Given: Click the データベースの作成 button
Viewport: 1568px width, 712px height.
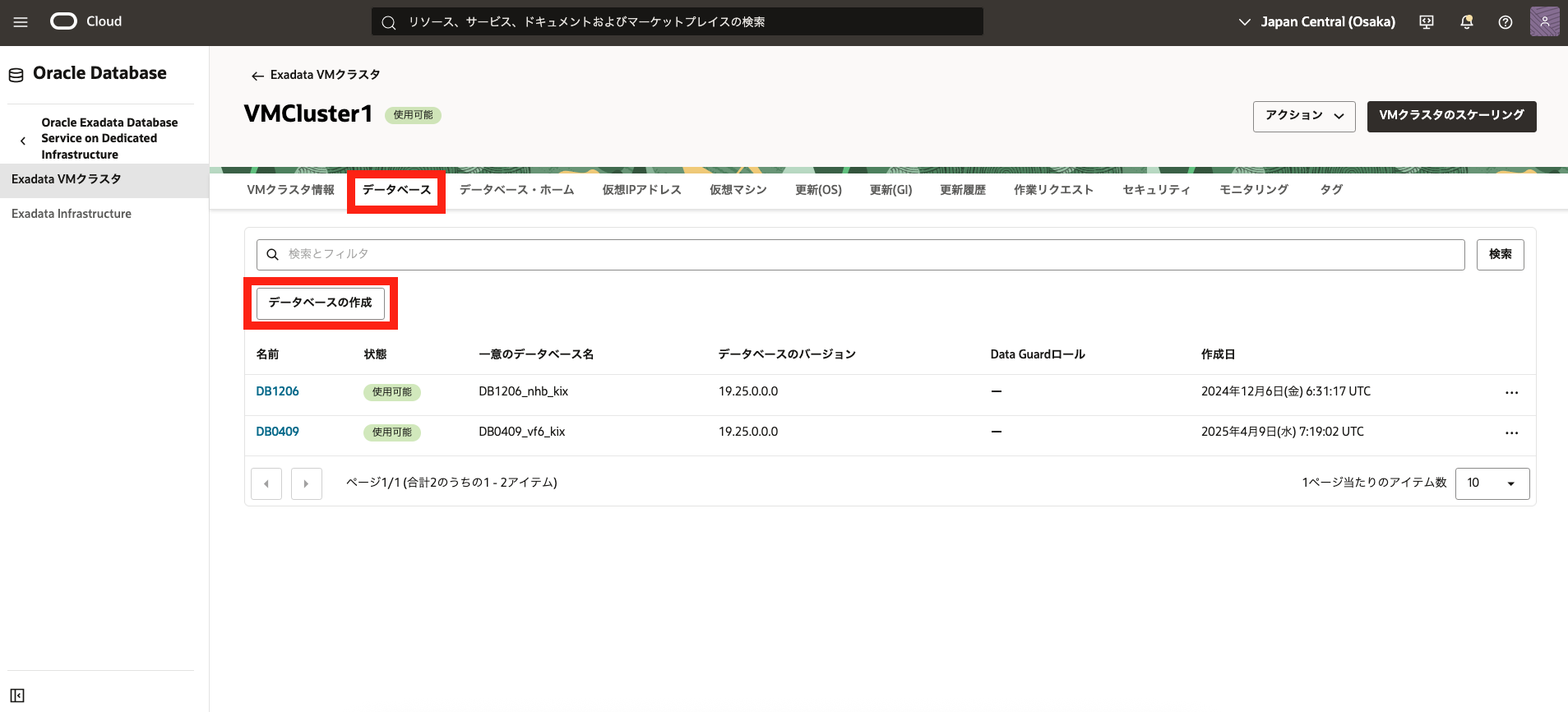Looking at the screenshot, I should pos(320,303).
